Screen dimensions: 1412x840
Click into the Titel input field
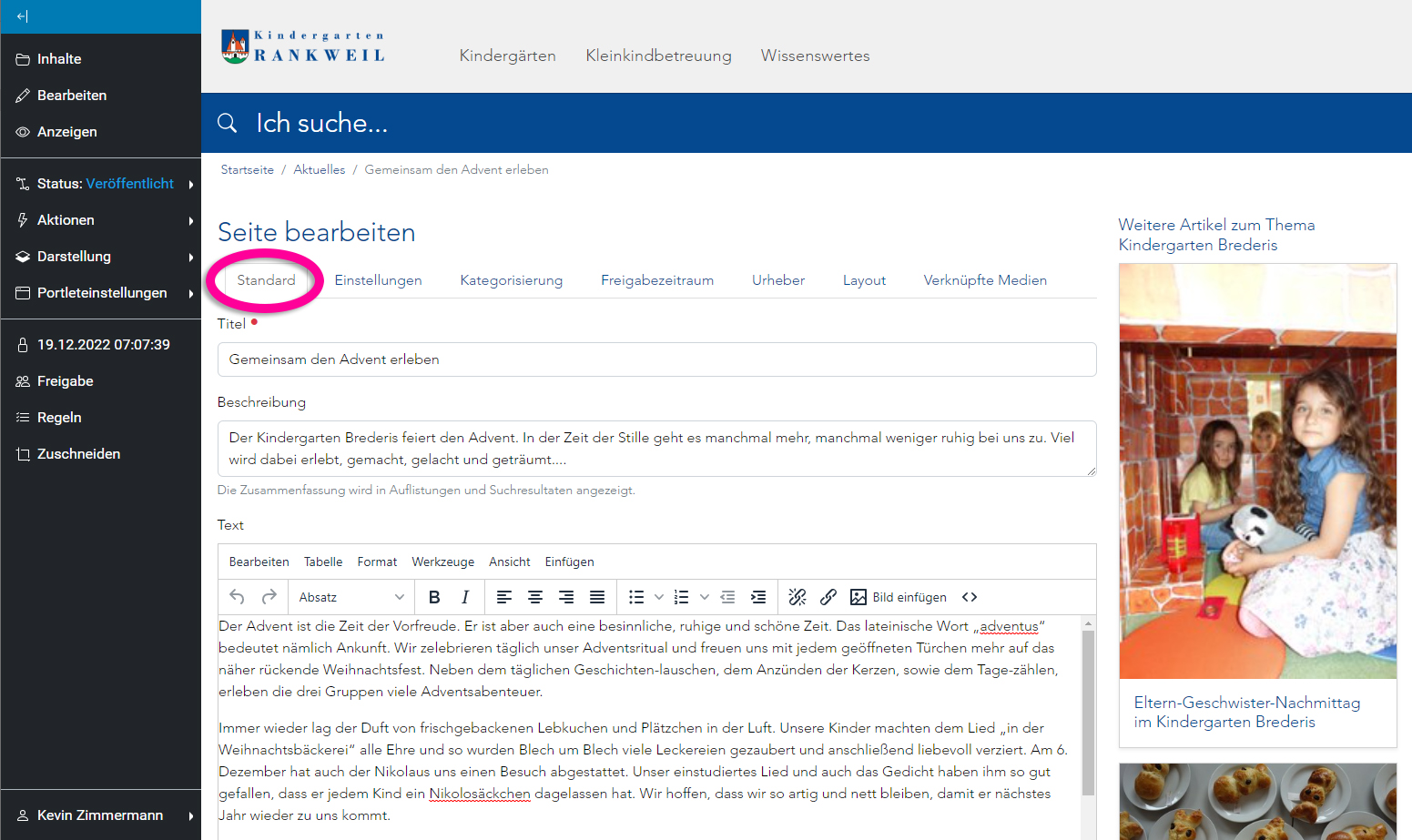[x=656, y=359]
